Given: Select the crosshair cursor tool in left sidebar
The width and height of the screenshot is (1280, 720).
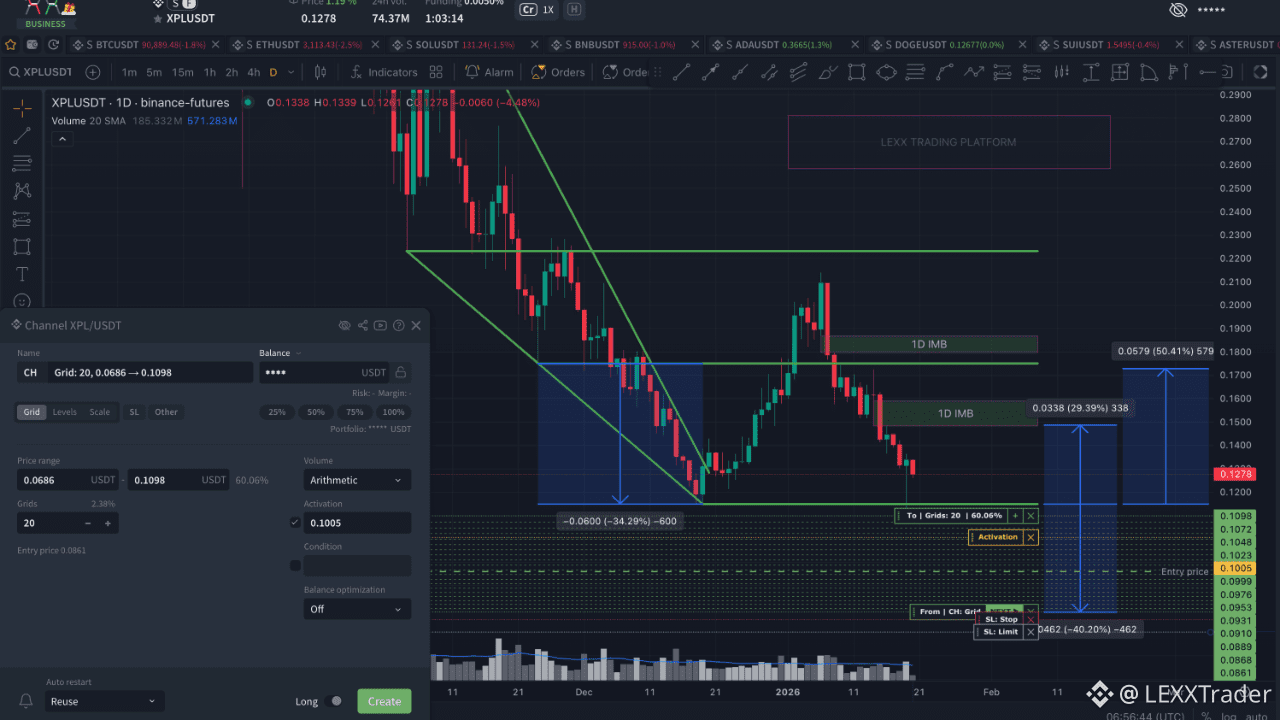Looking at the screenshot, I should (22, 109).
